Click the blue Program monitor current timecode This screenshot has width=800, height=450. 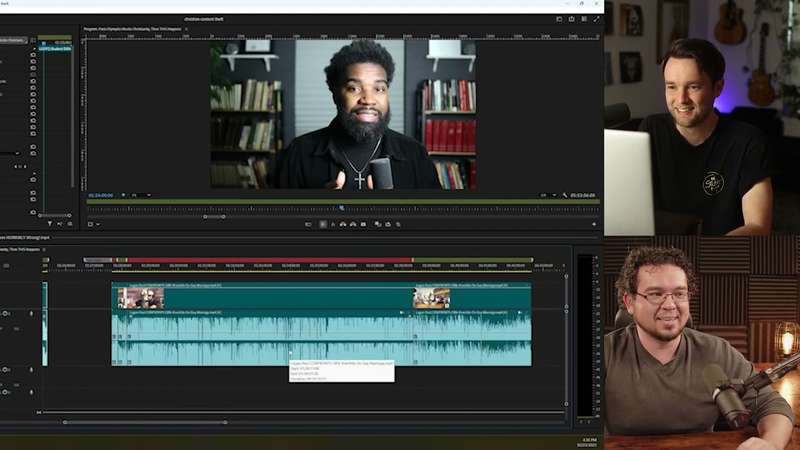point(100,195)
